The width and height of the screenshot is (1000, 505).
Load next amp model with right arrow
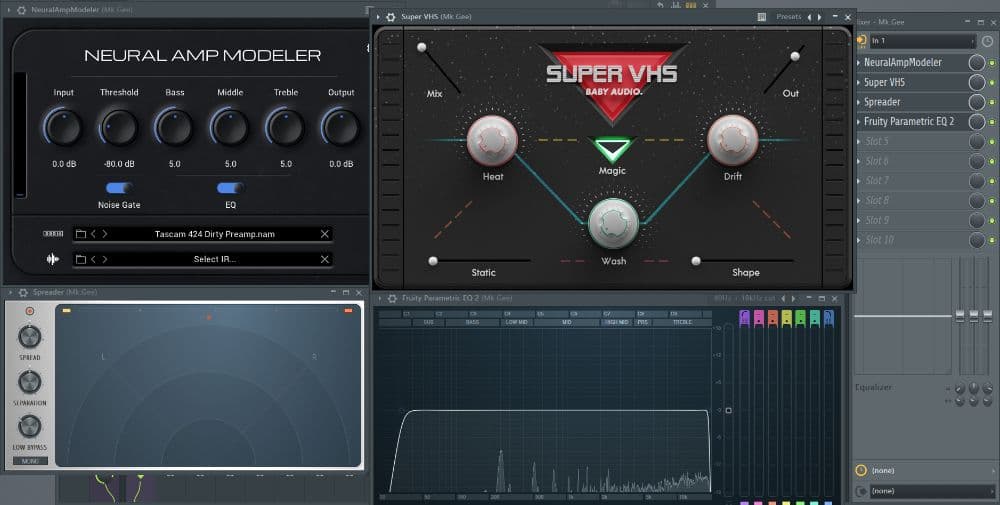[x=105, y=234]
